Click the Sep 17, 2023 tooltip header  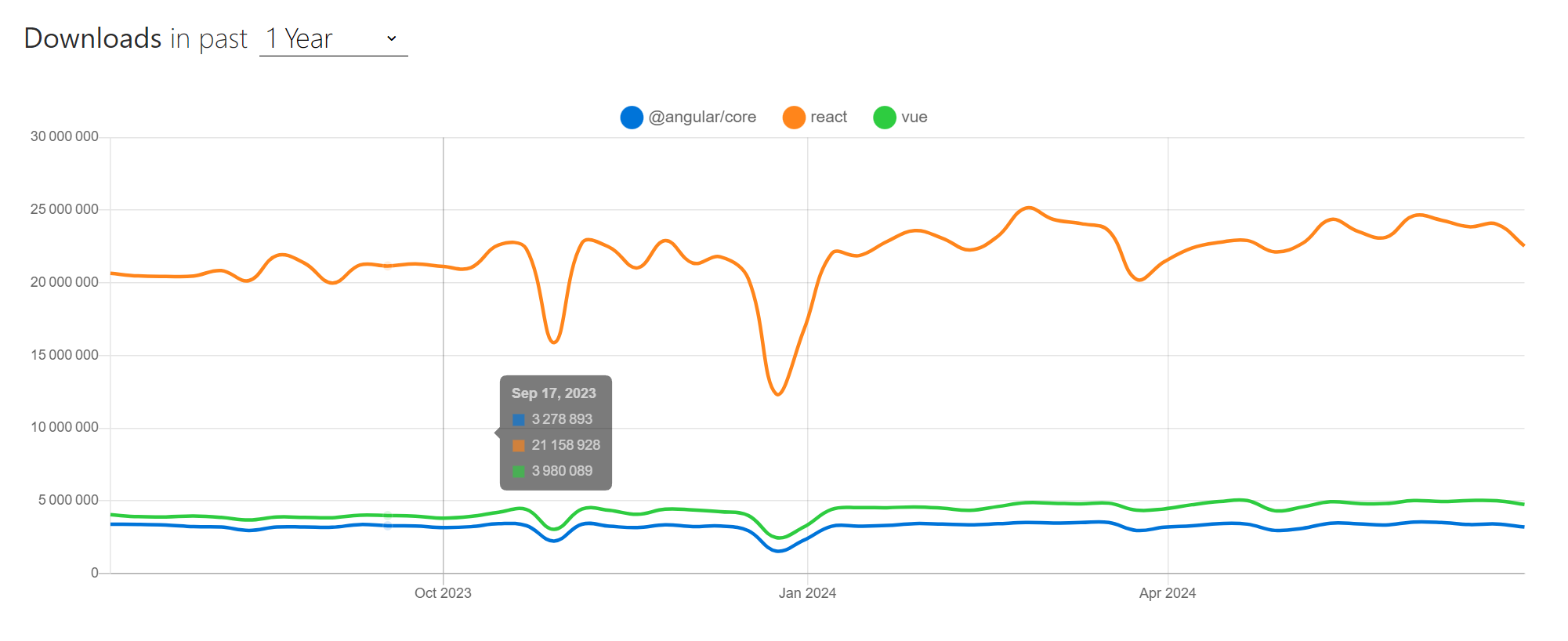point(553,393)
